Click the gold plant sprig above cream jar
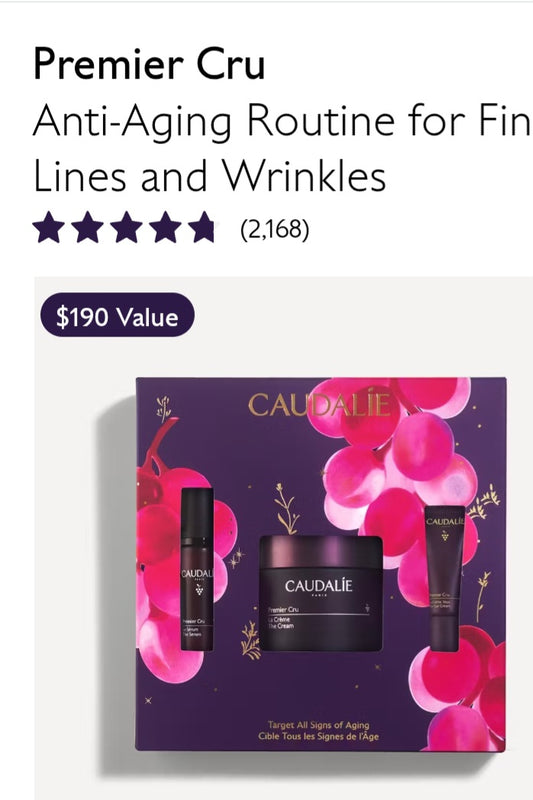 287,508
